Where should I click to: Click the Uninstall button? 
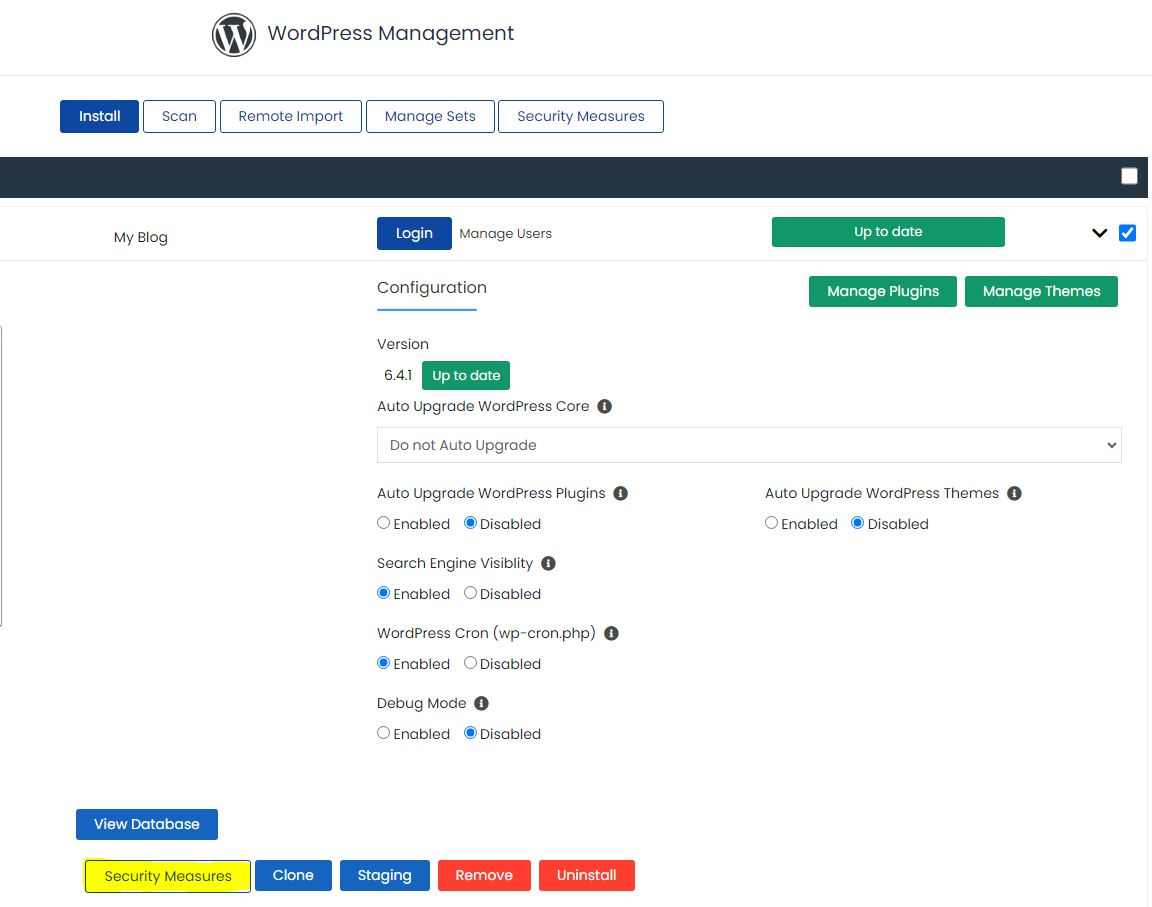click(x=586, y=875)
